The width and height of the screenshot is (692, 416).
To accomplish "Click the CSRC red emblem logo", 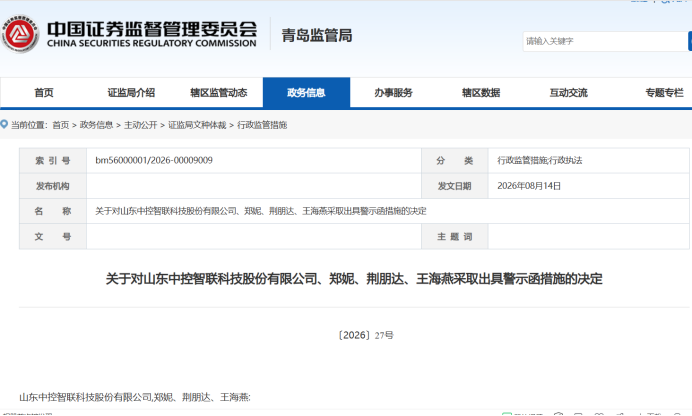I will 20,34.
